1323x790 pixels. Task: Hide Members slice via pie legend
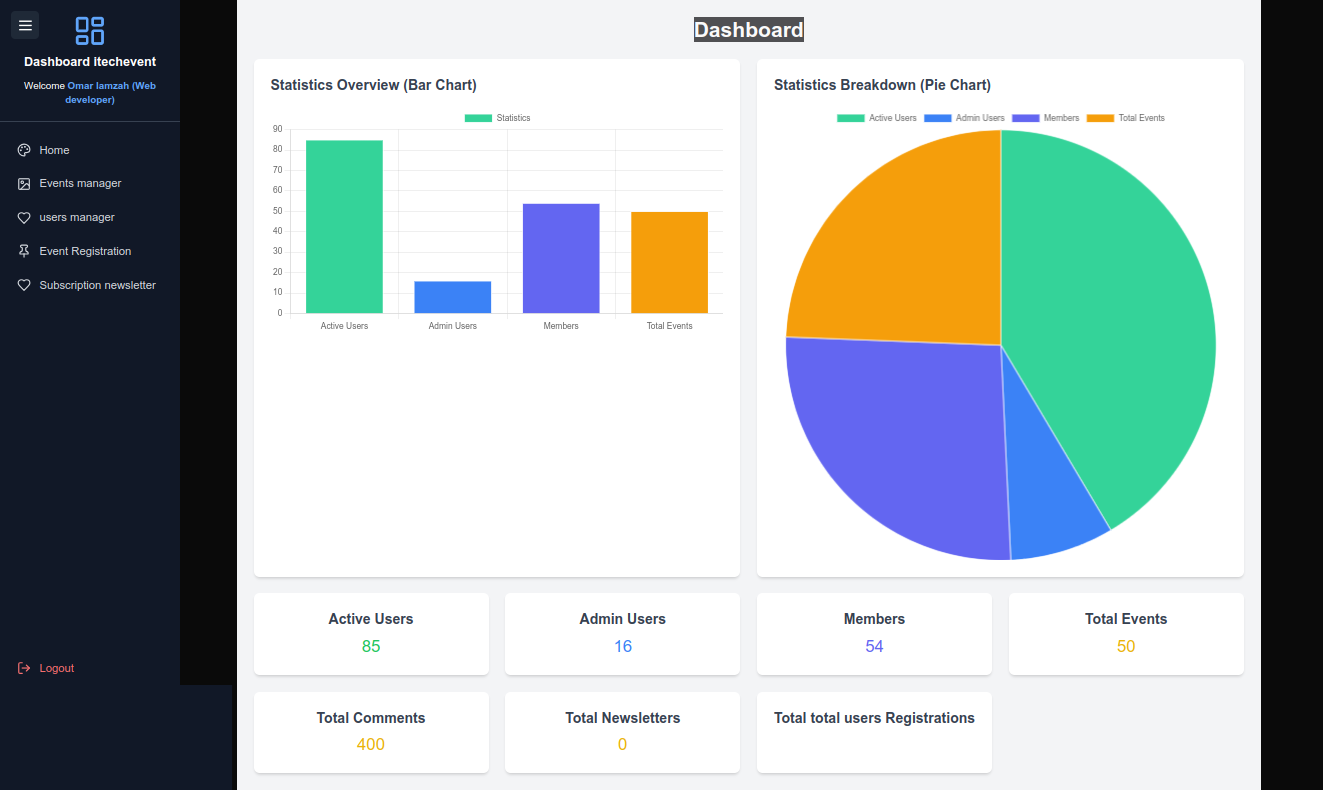click(x=1046, y=118)
